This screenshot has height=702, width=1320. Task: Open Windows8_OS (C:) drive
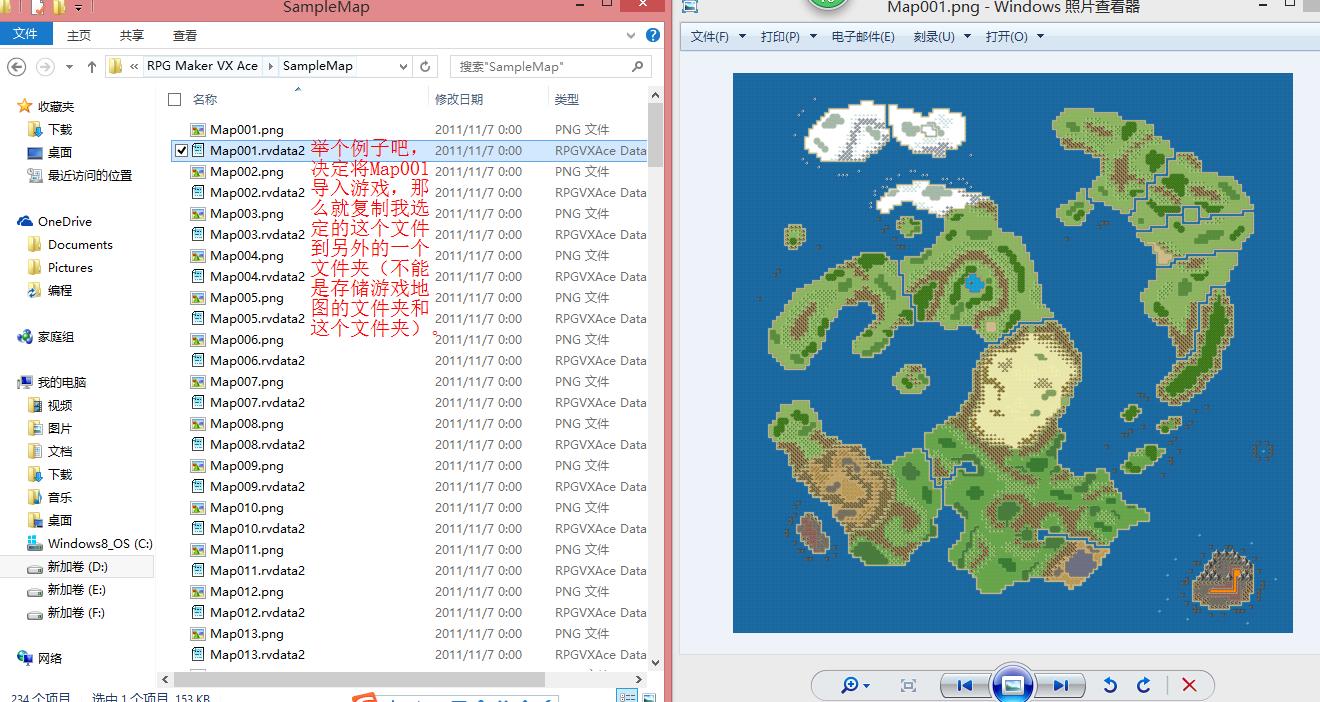90,543
